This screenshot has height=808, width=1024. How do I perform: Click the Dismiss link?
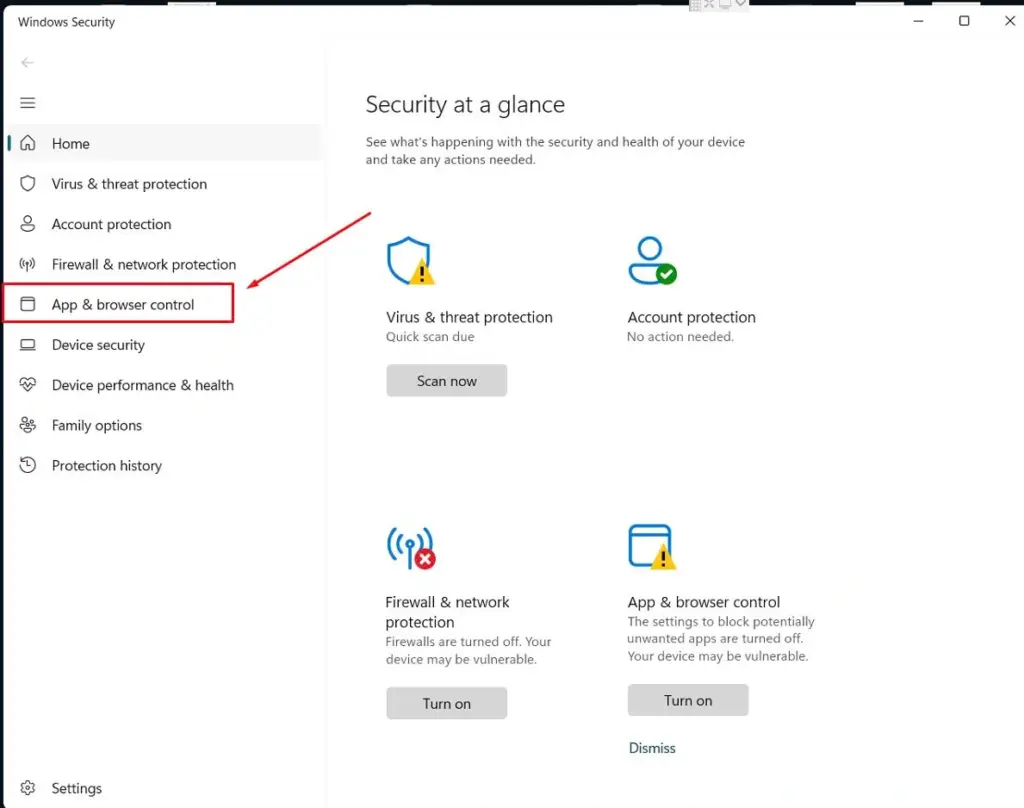click(x=652, y=748)
